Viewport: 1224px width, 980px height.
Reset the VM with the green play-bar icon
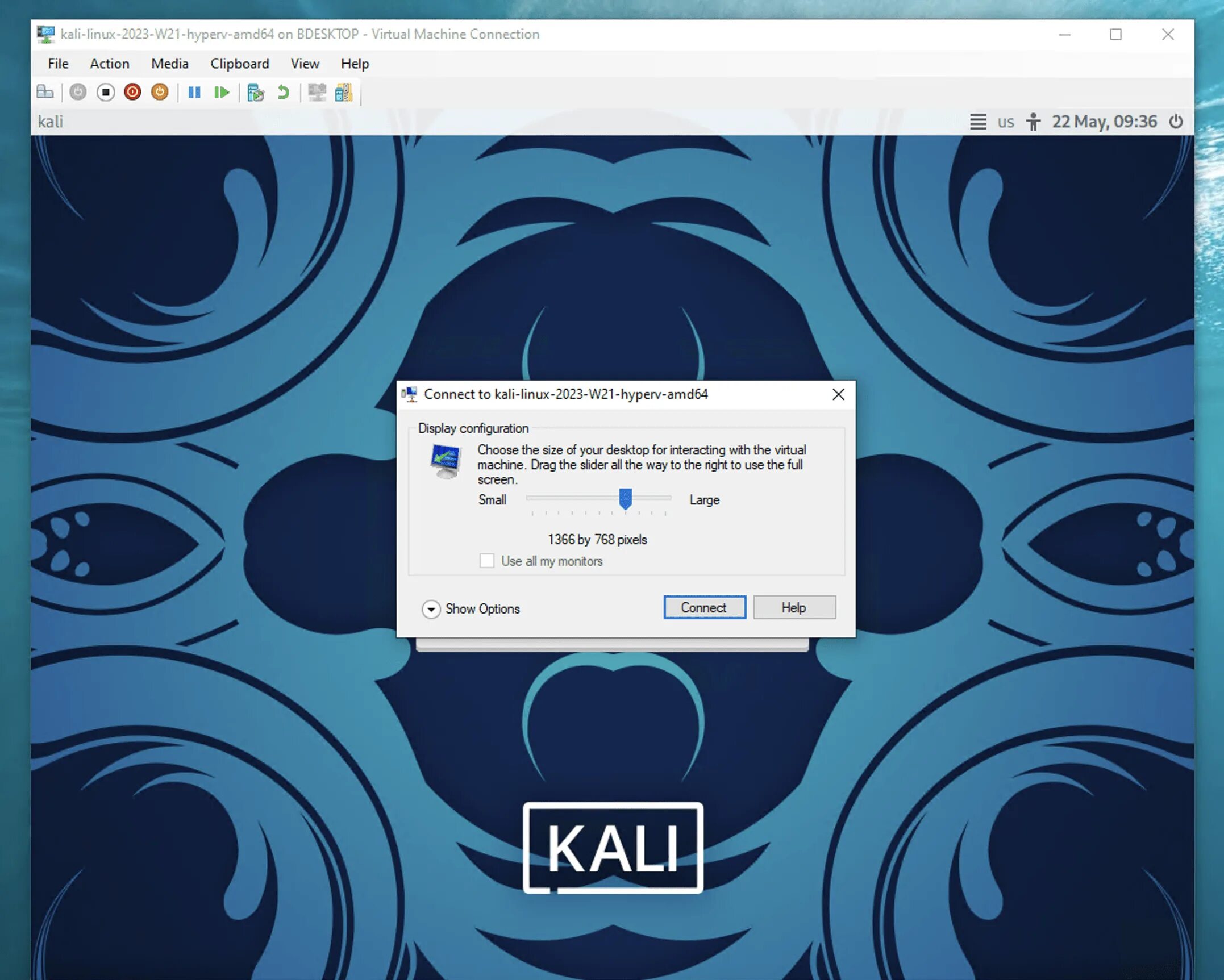tap(222, 92)
